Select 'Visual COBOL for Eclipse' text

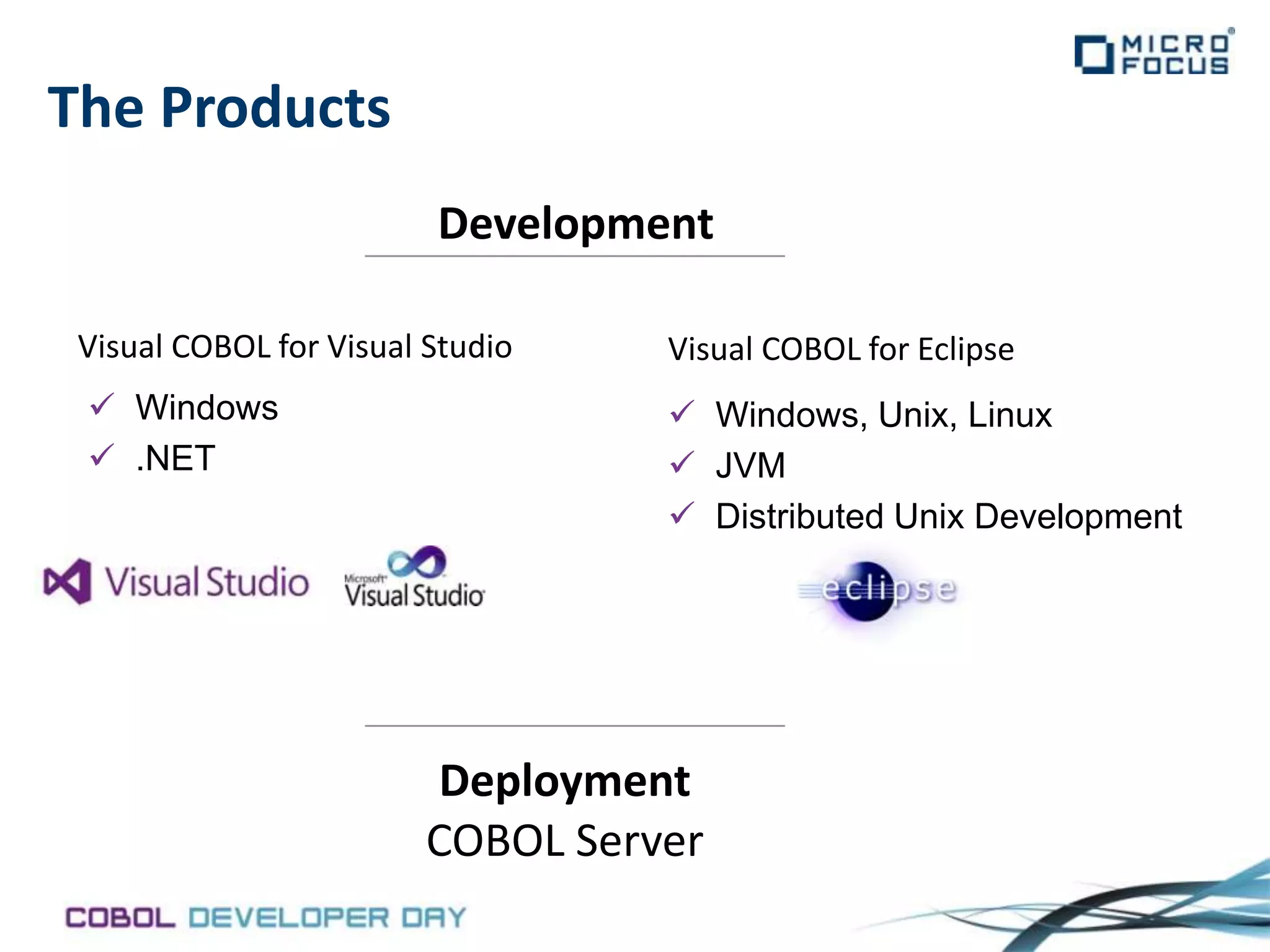coord(841,350)
